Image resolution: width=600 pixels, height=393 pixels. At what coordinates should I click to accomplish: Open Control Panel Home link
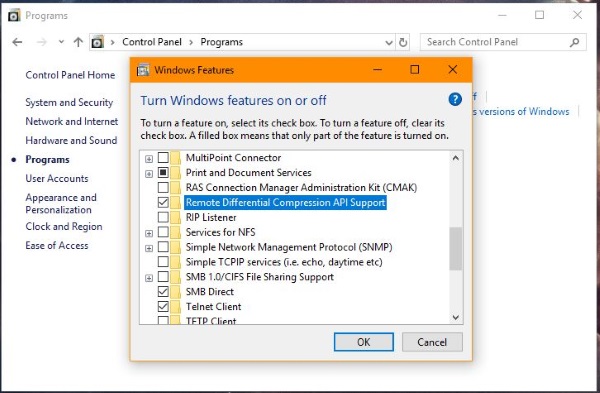point(70,75)
